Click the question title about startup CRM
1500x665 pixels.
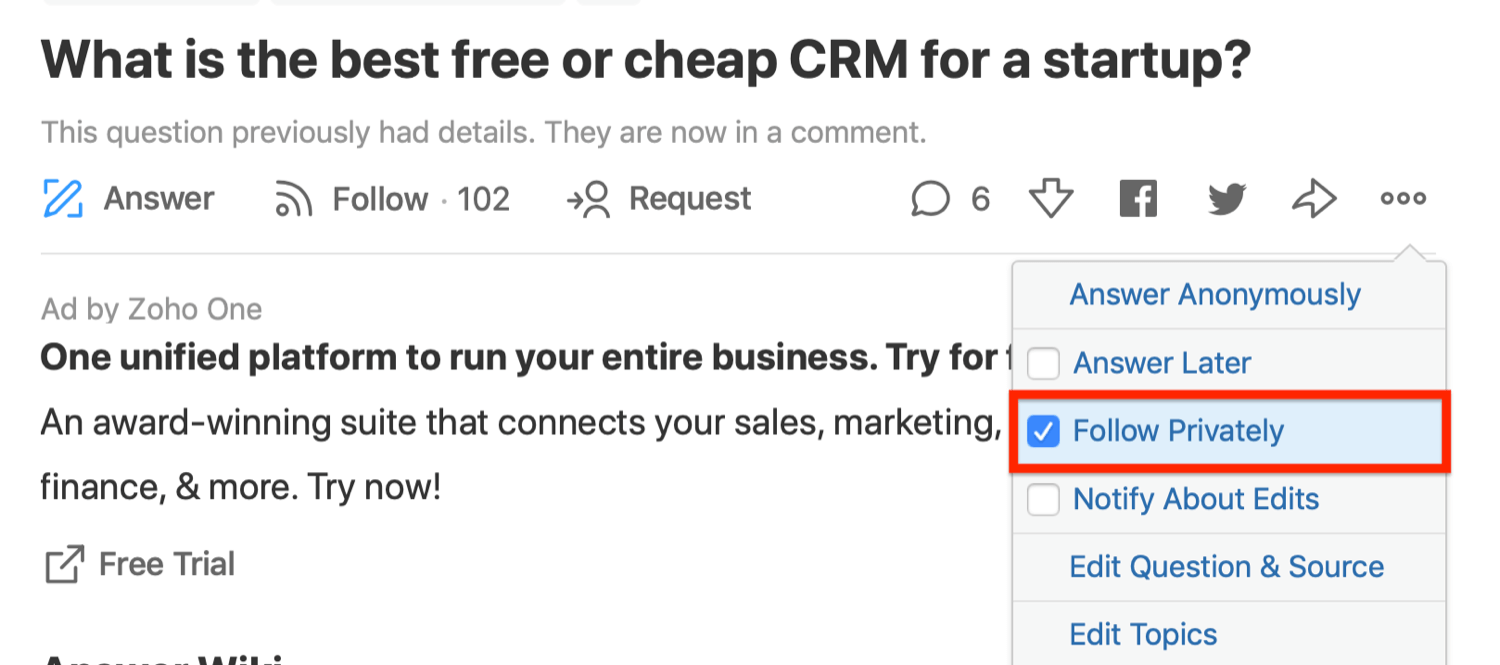(x=646, y=62)
